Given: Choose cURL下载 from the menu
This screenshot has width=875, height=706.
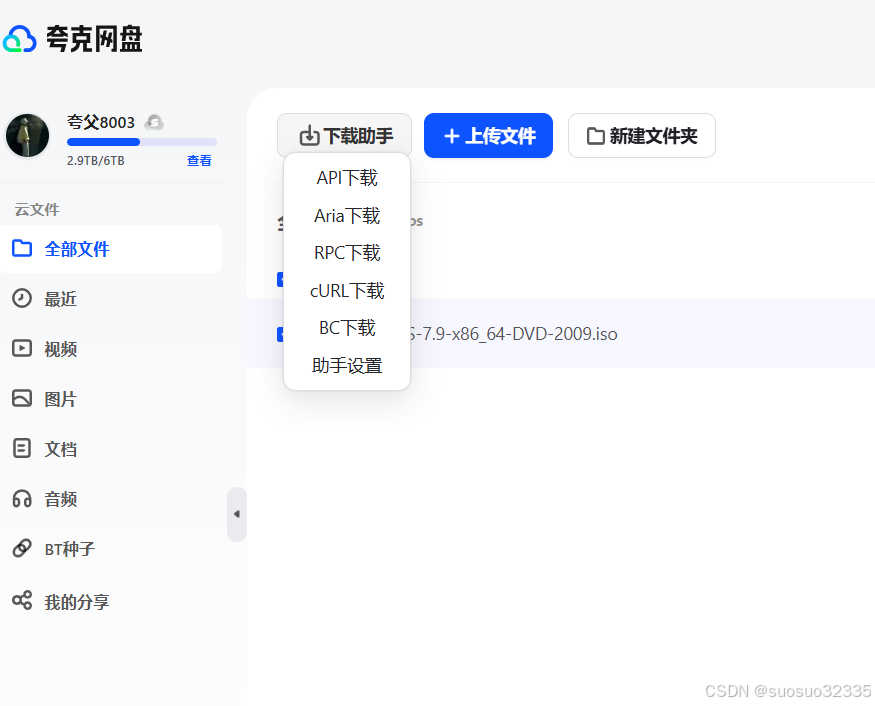Looking at the screenshot, I should [x=347, y=291].
